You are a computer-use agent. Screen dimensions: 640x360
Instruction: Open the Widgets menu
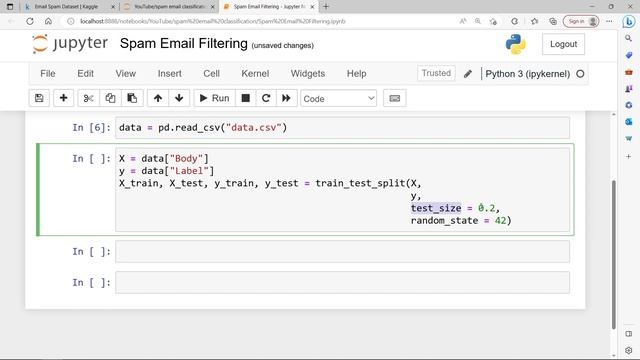point(308,73)
